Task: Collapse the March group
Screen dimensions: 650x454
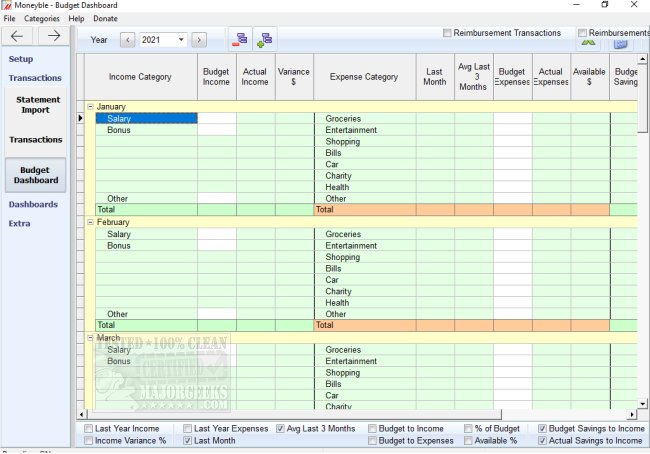Action: pos(90,338)
